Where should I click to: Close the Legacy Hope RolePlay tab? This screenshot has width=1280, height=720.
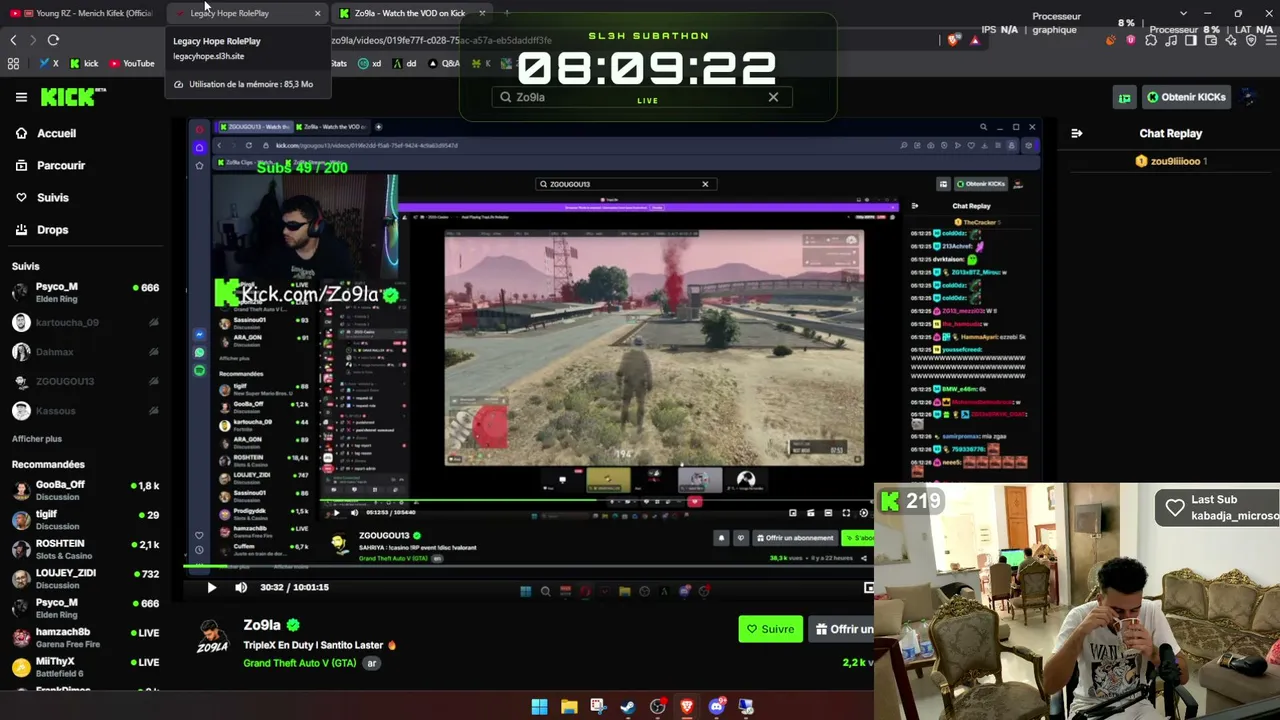(318, 13)
